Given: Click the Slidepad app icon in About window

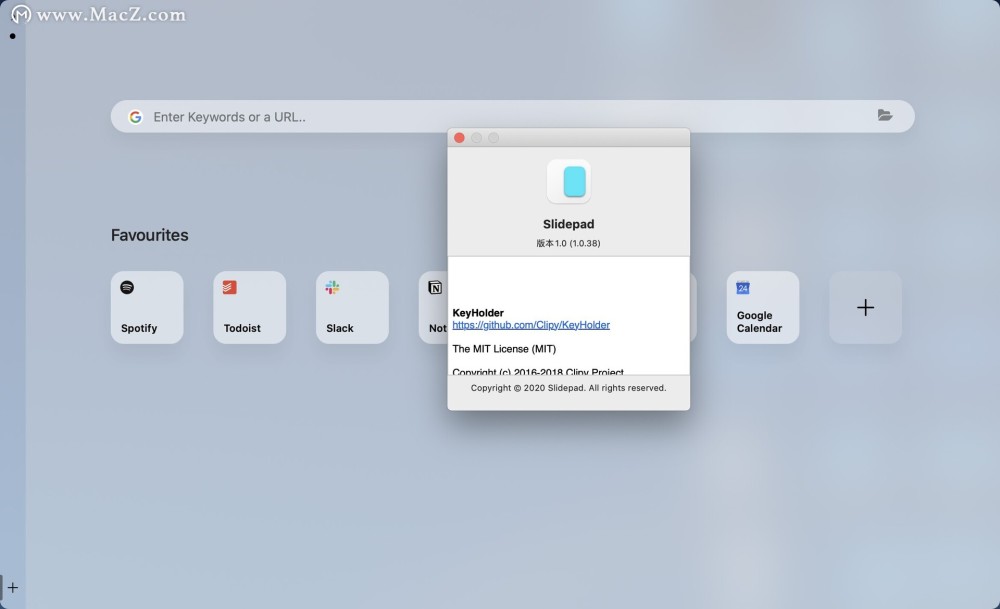Looking at the screenshot, I should pos(569,182).
